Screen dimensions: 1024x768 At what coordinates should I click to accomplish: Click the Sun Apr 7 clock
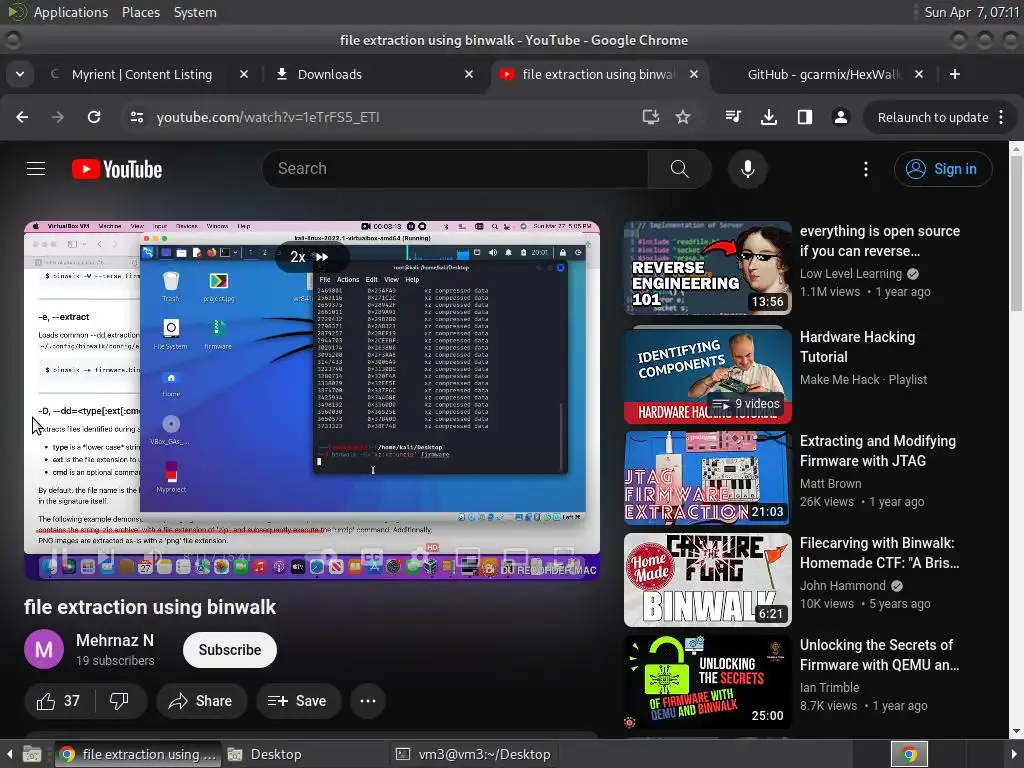971,12
